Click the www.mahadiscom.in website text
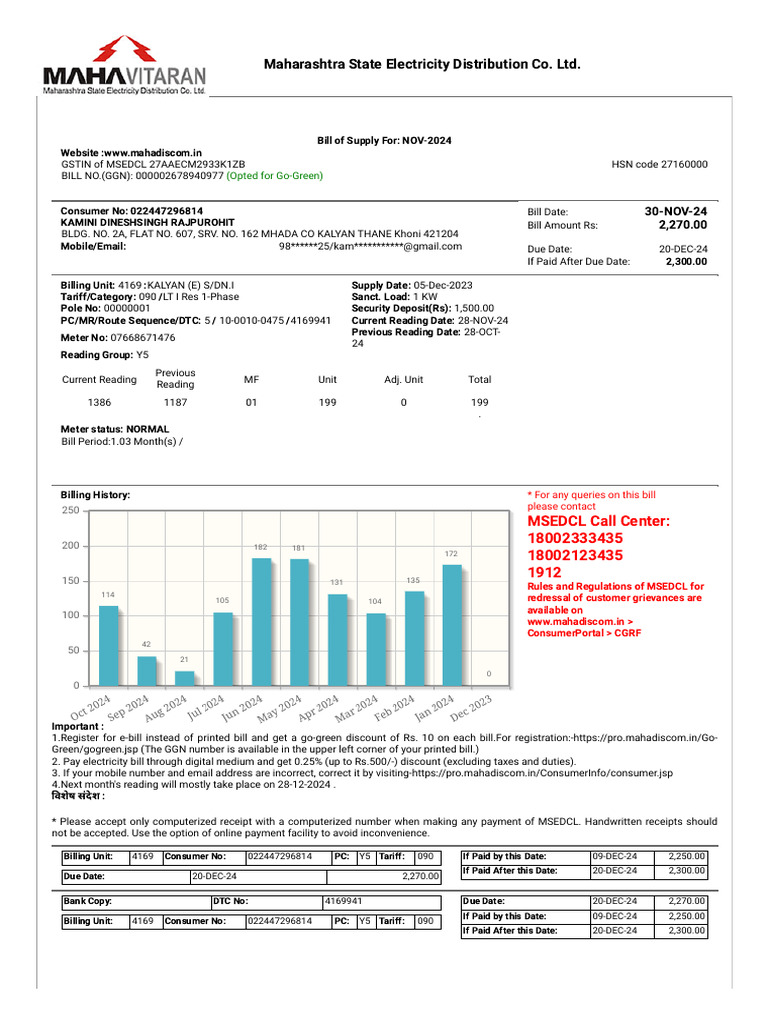This screenshot has height=1024, width=768. pos(152,153)
